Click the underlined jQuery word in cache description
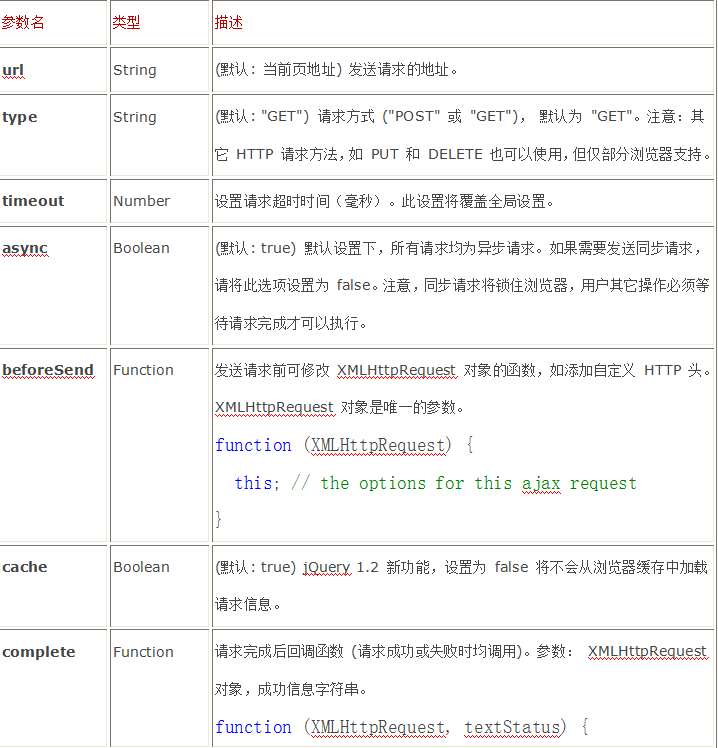Image resolution: width=718 pixels, height=748 pixels. 326,567
